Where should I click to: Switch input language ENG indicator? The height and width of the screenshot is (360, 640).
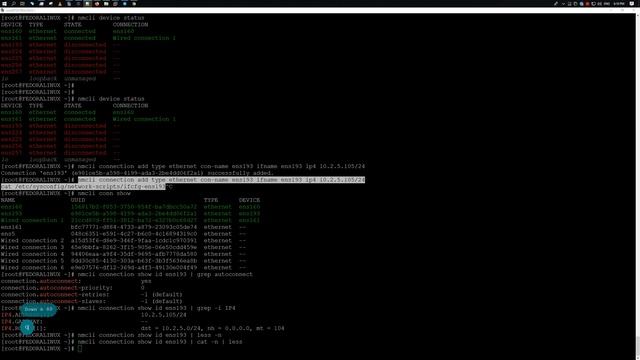606,4
